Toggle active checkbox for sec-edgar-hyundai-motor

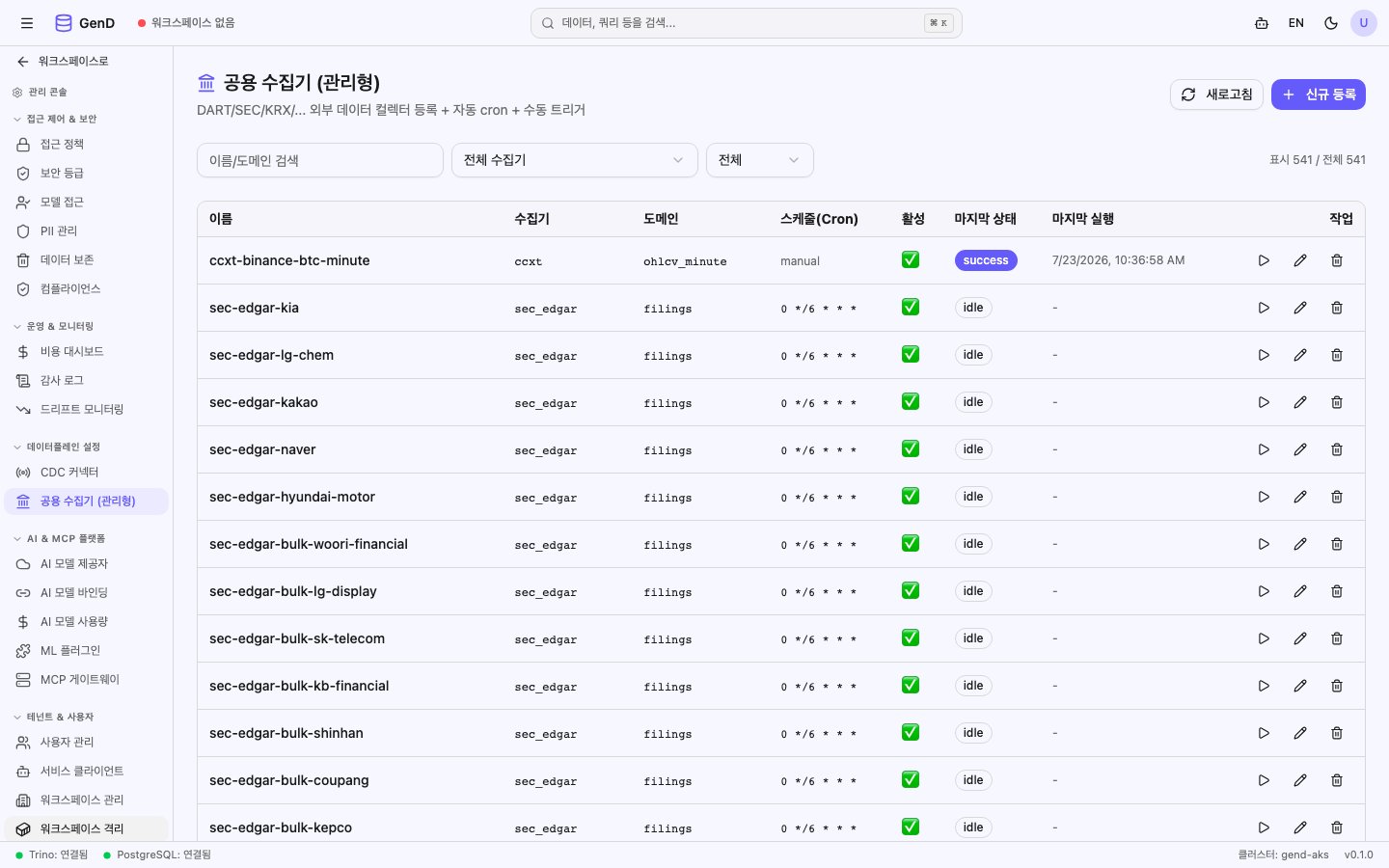point(911,496)
